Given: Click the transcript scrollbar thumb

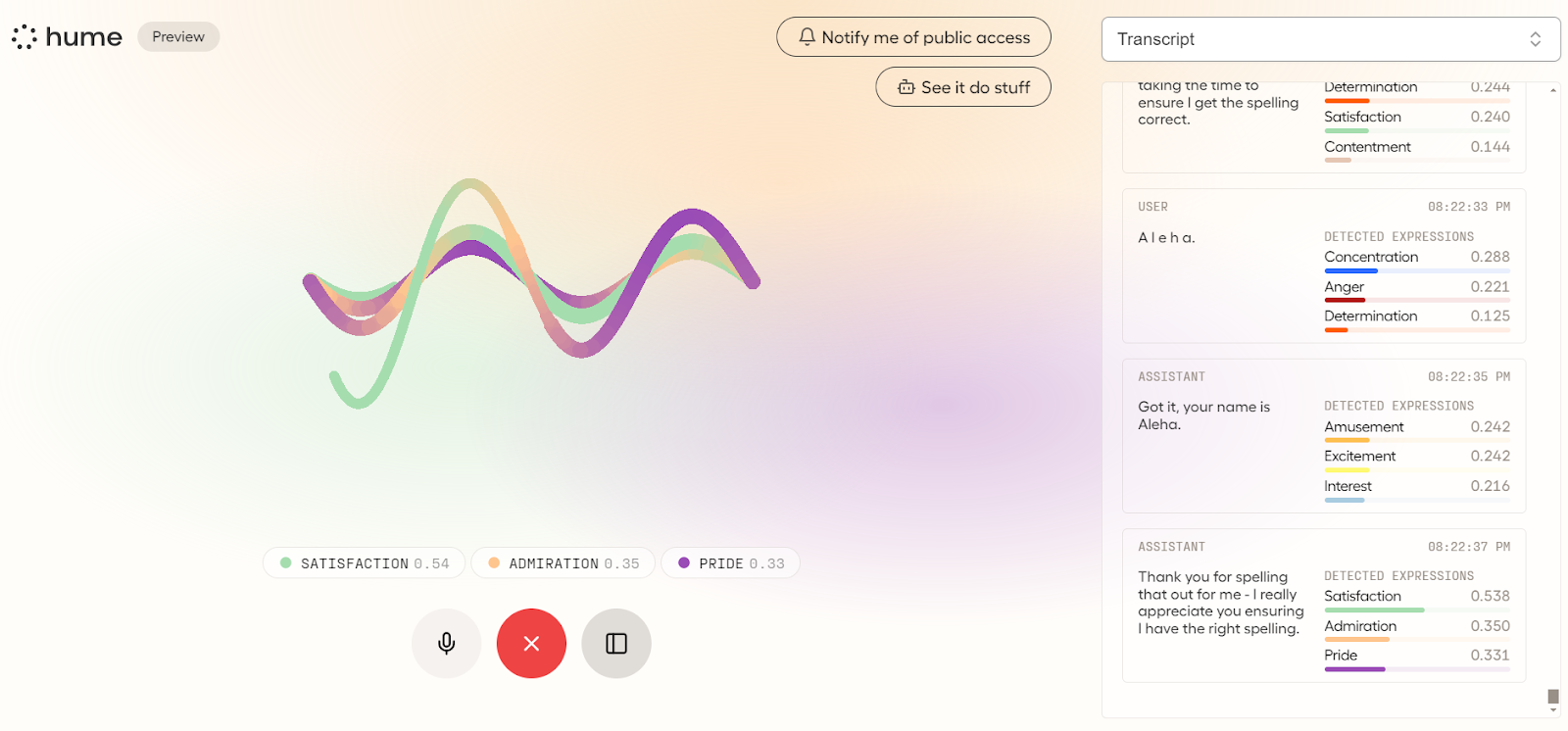Looking at the screenshot, I should pyautogui.click(x=1553, y=697).
